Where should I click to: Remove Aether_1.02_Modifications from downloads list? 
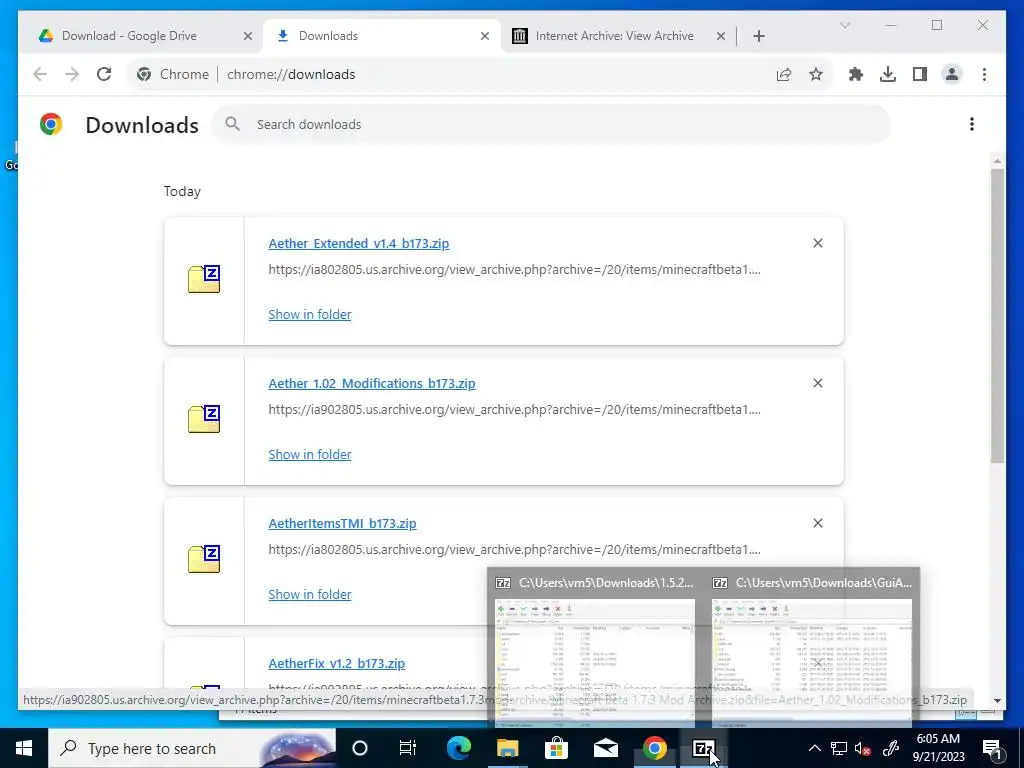pyautogui.click(x=818, y=383)
